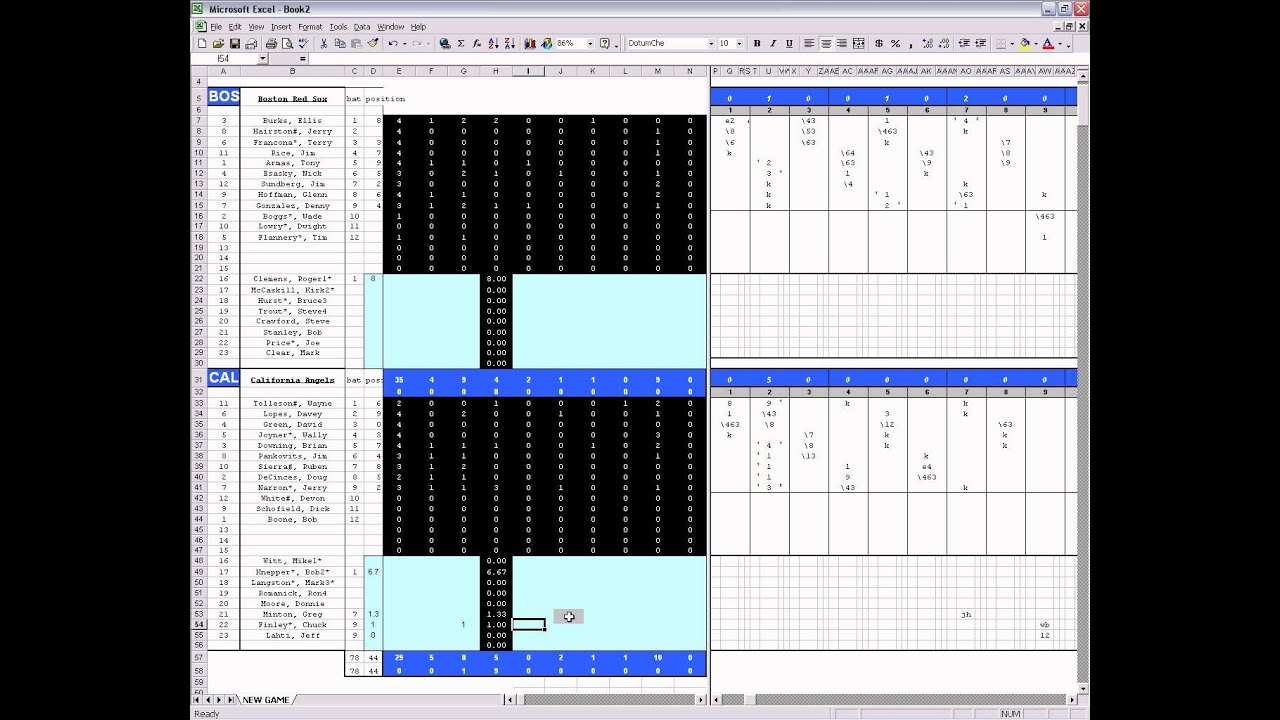Image resolution: width=1280 pixels, height=720 pixels.
Task: Sort descending with the Z-A icon
Action: point(510,44)
